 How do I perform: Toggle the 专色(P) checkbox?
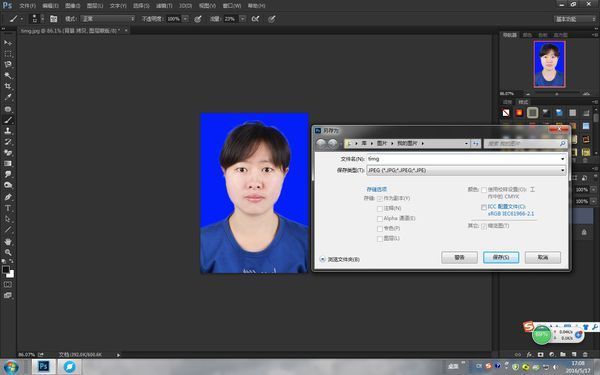point(380,228)
